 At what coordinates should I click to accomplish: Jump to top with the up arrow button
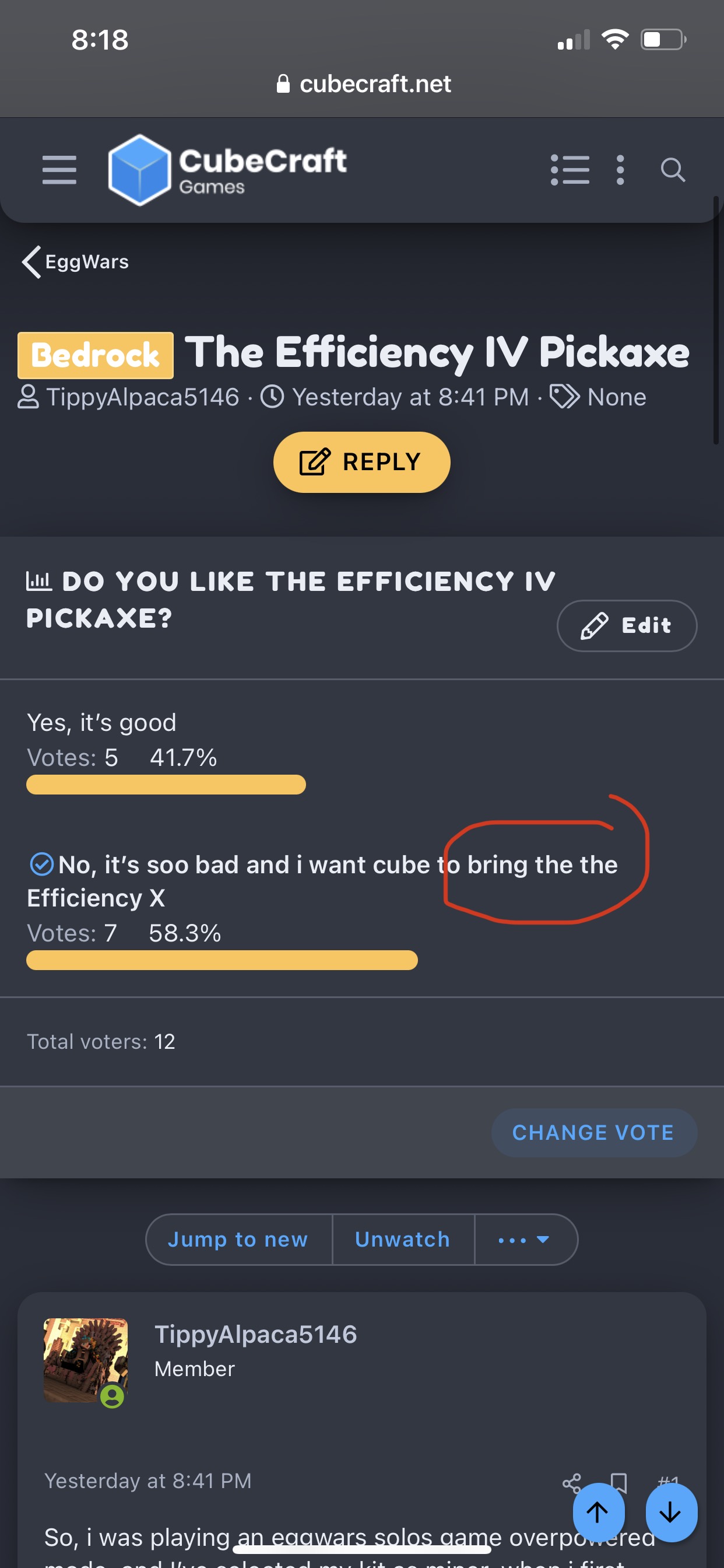598,1513
